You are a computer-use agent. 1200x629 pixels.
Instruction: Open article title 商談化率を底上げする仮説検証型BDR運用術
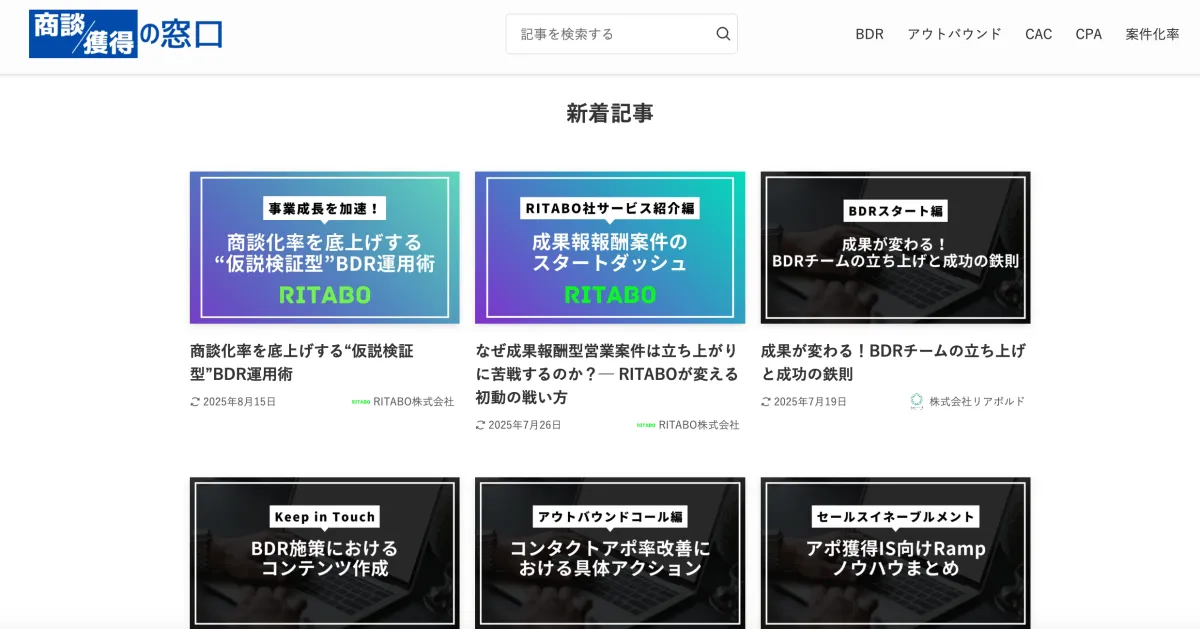pos(301,362)
